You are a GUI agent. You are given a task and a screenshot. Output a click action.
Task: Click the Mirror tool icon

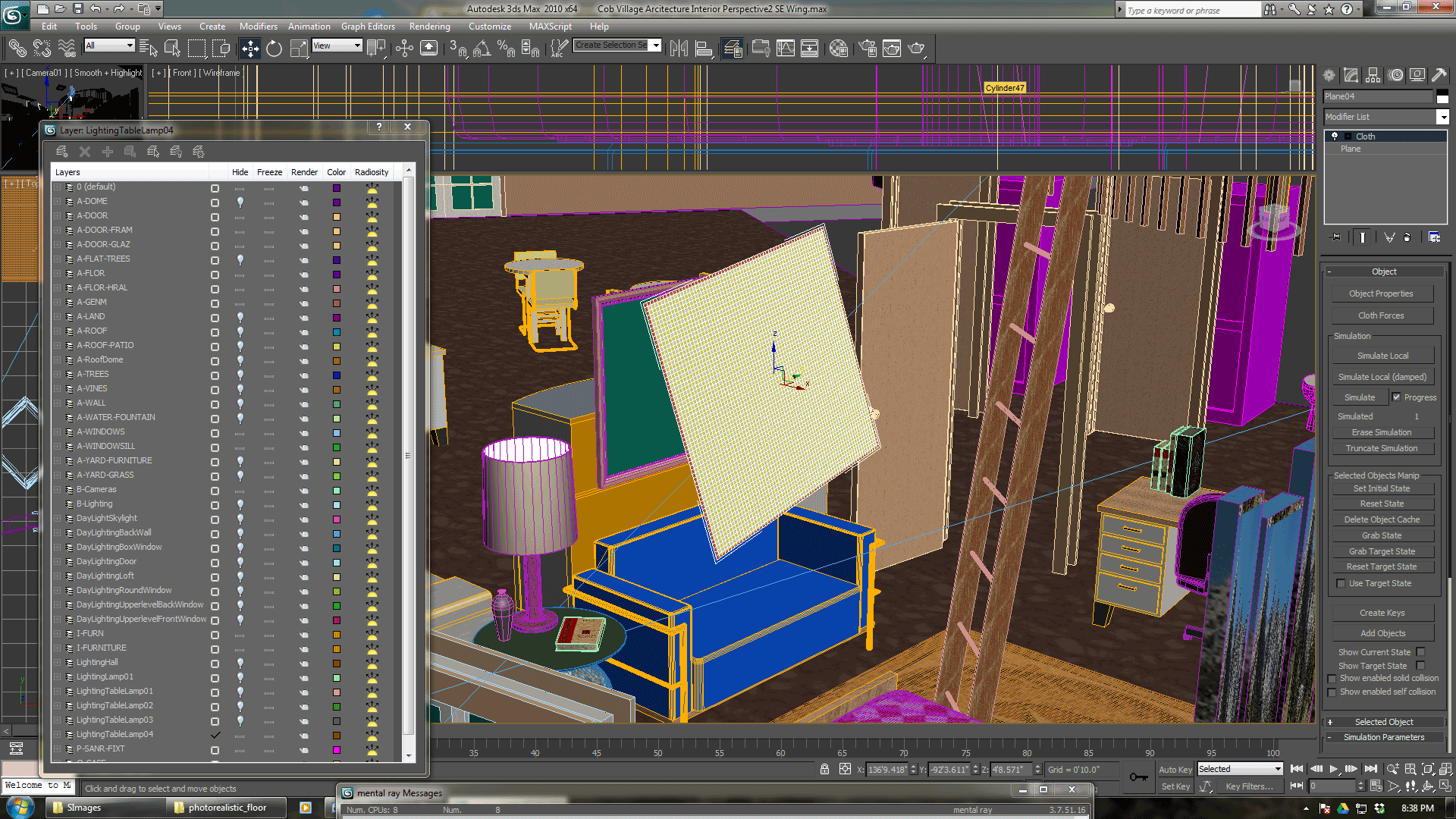(679, 49)
